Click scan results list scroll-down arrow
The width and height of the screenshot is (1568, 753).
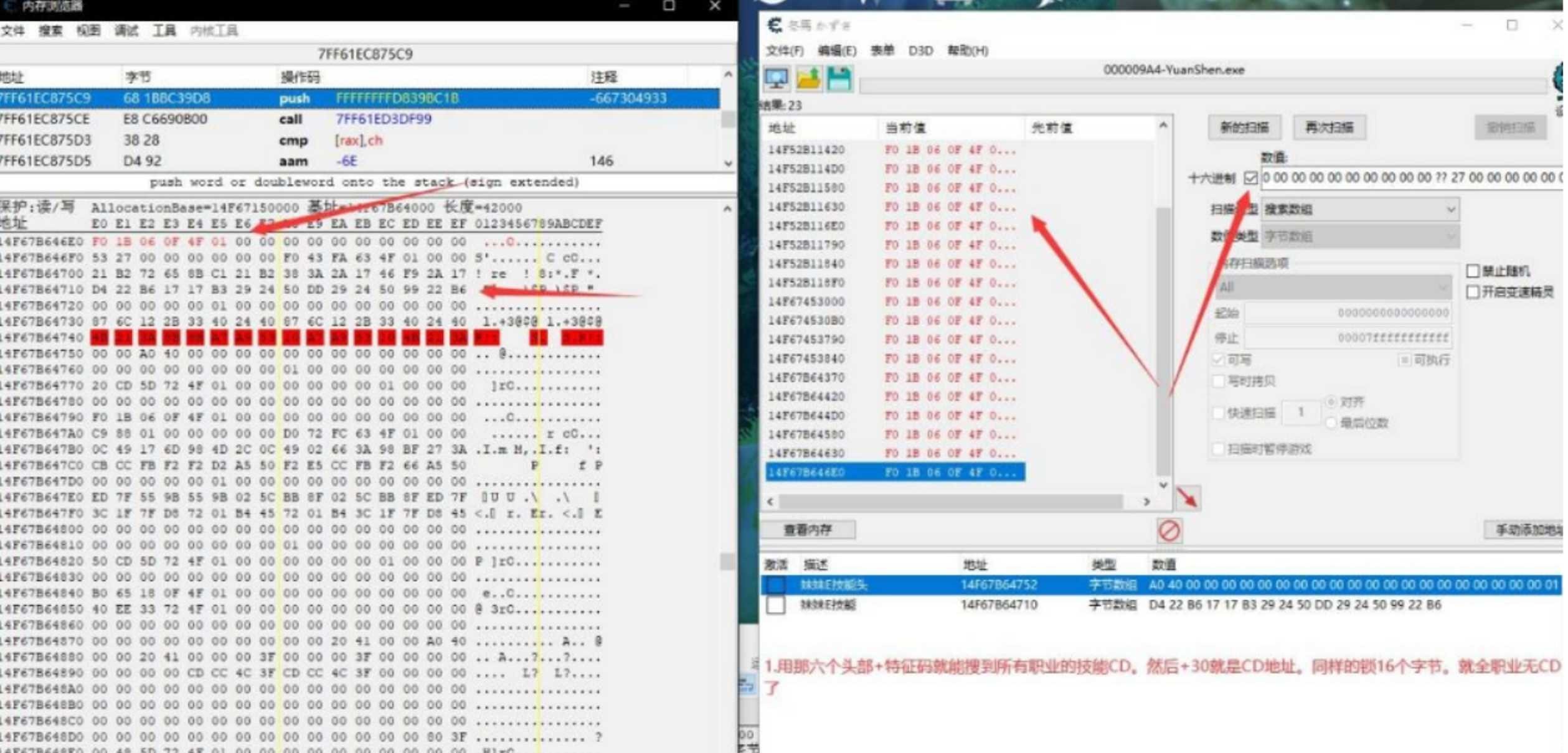click(x=1163, y=485)
